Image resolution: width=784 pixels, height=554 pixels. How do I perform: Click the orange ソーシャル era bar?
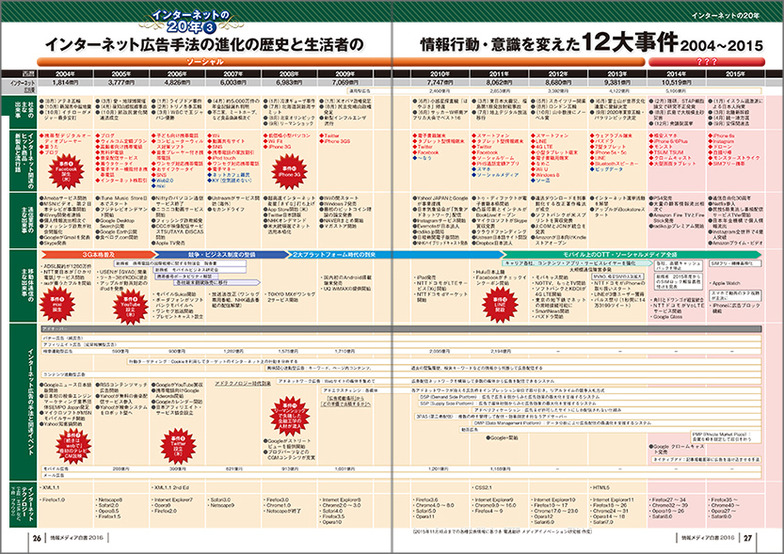(341, 62)
